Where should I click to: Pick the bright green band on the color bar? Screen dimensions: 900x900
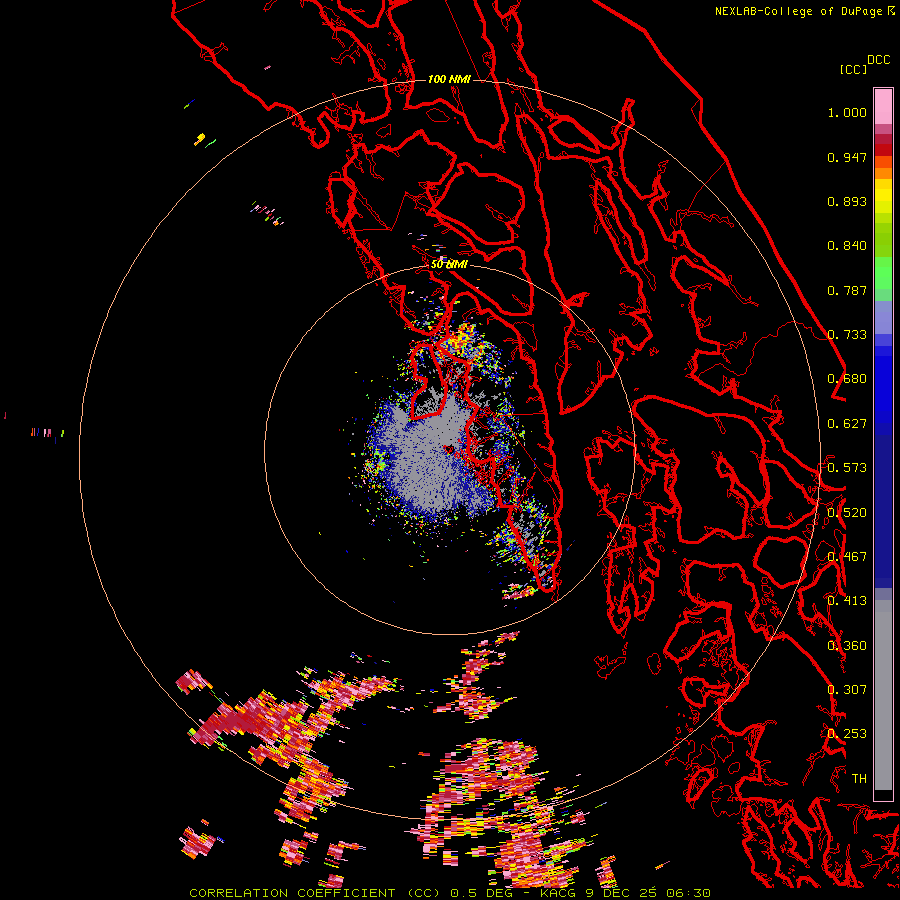pyautogui.click(x=883, y=273)
